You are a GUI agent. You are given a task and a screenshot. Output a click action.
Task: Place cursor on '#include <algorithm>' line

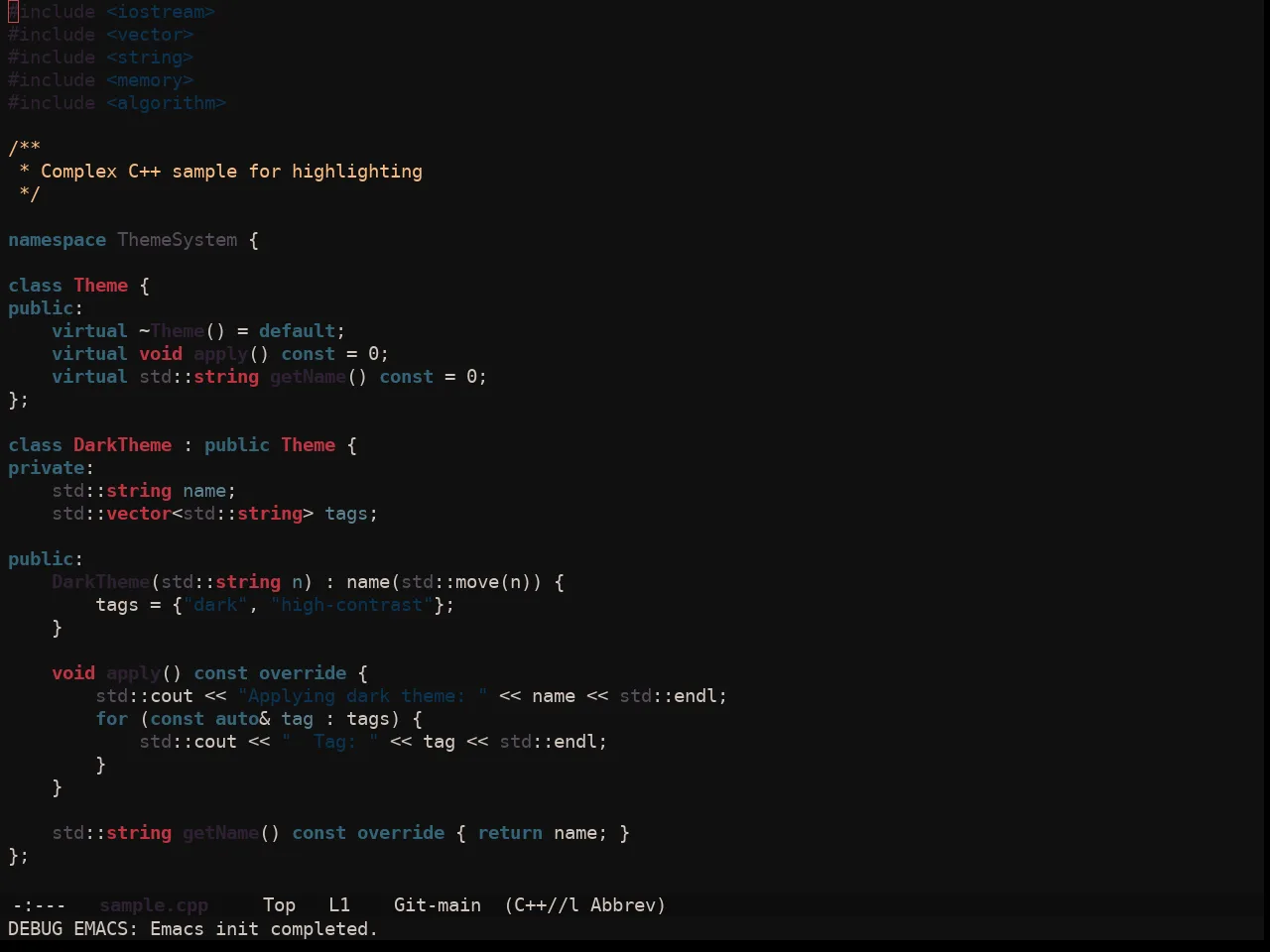[x=117, y=103]
